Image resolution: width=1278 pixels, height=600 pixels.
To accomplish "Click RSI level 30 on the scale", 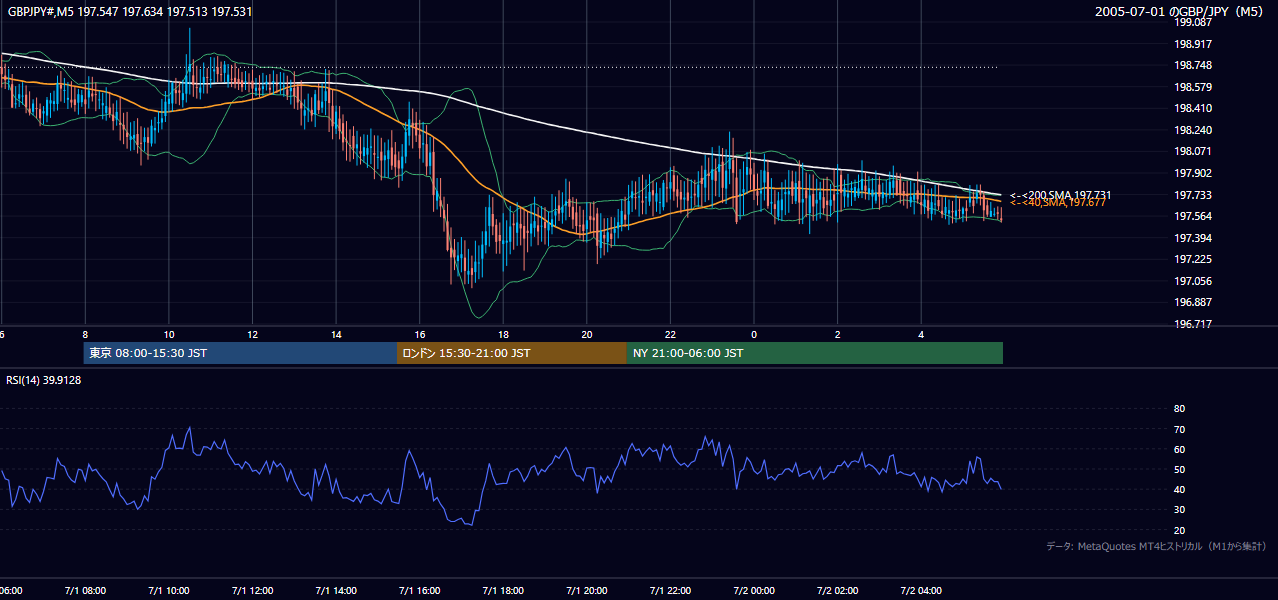I will coord(1179,509).
